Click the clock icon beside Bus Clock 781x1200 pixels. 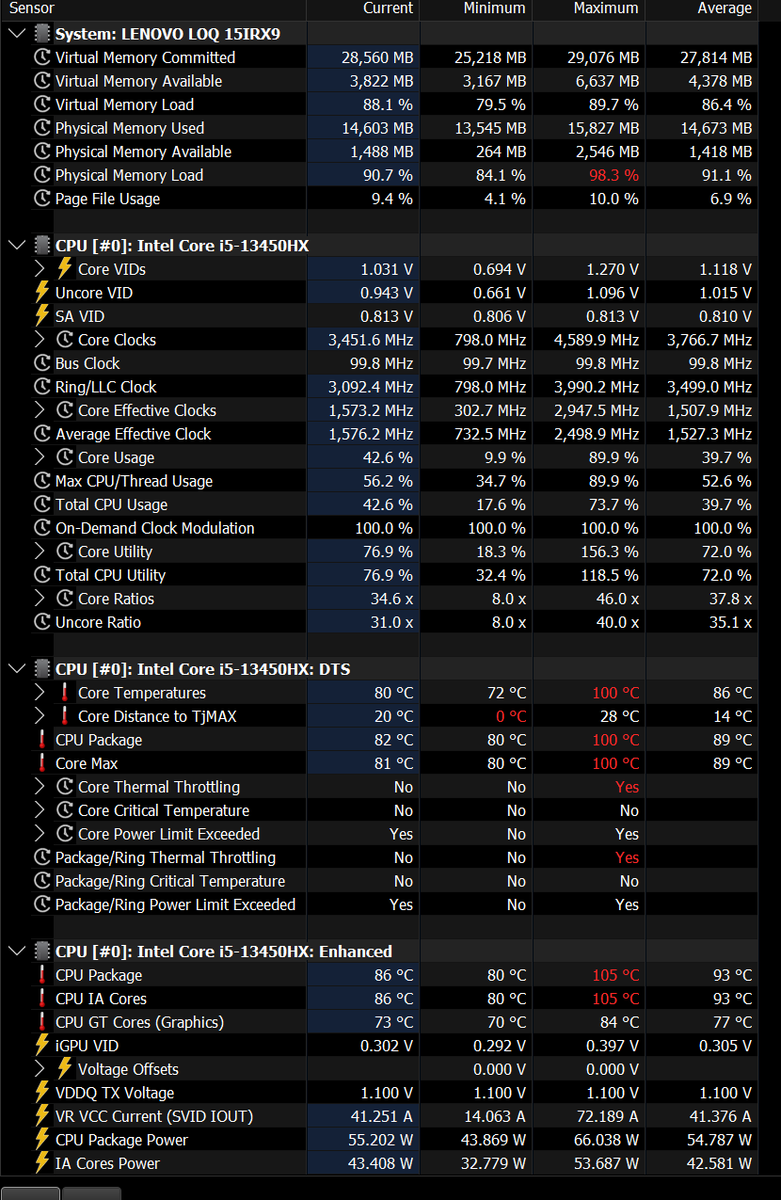pyautogui.click(x=42, y=363)
